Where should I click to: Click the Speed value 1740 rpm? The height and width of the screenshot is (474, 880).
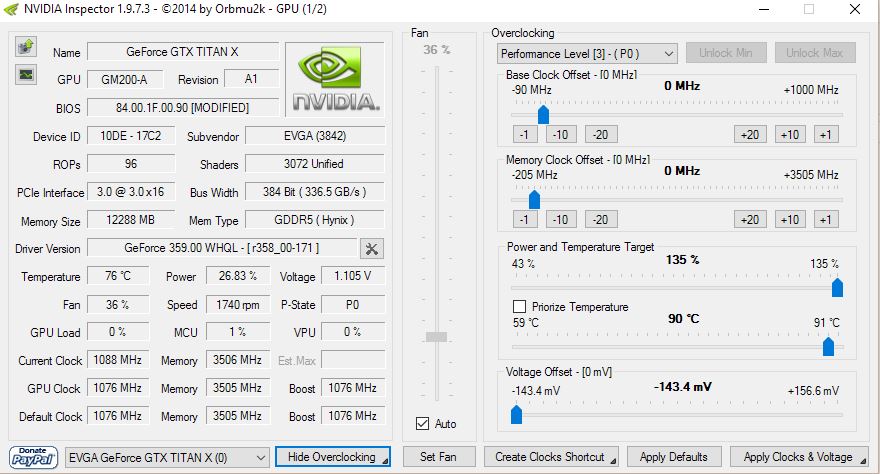(x=238, y=305)
